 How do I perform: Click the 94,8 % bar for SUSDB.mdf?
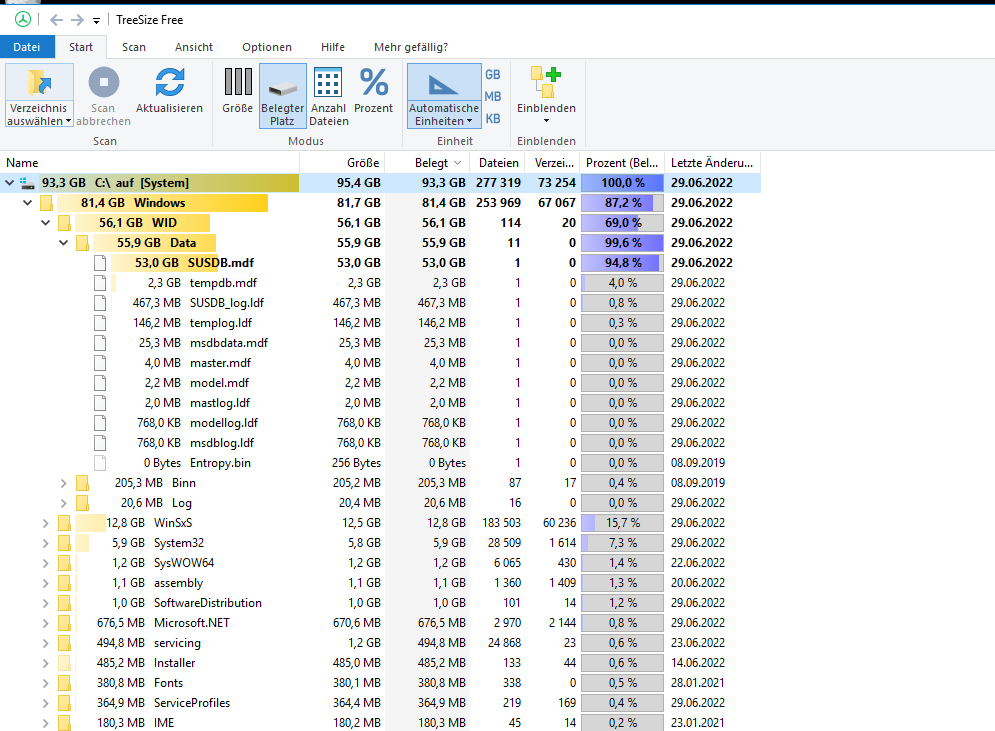623,263
